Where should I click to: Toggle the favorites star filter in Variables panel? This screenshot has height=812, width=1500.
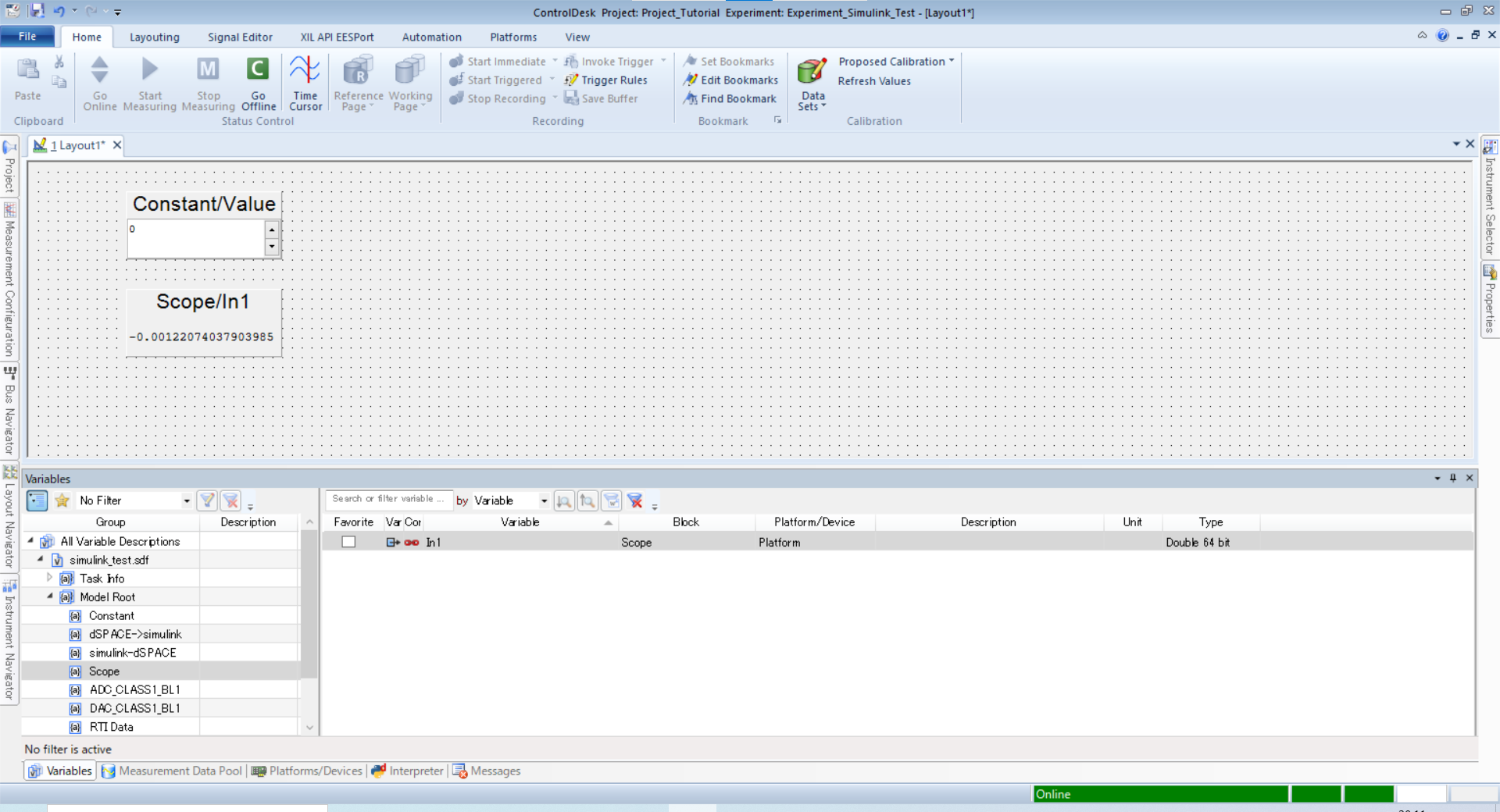[62, 500]
